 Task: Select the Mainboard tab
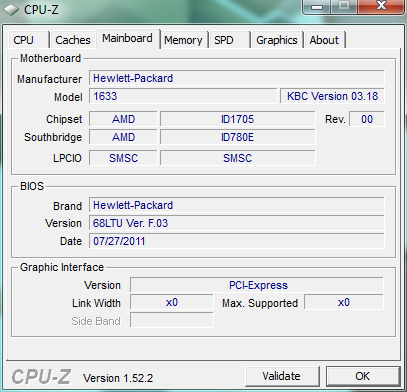(127, 38)
